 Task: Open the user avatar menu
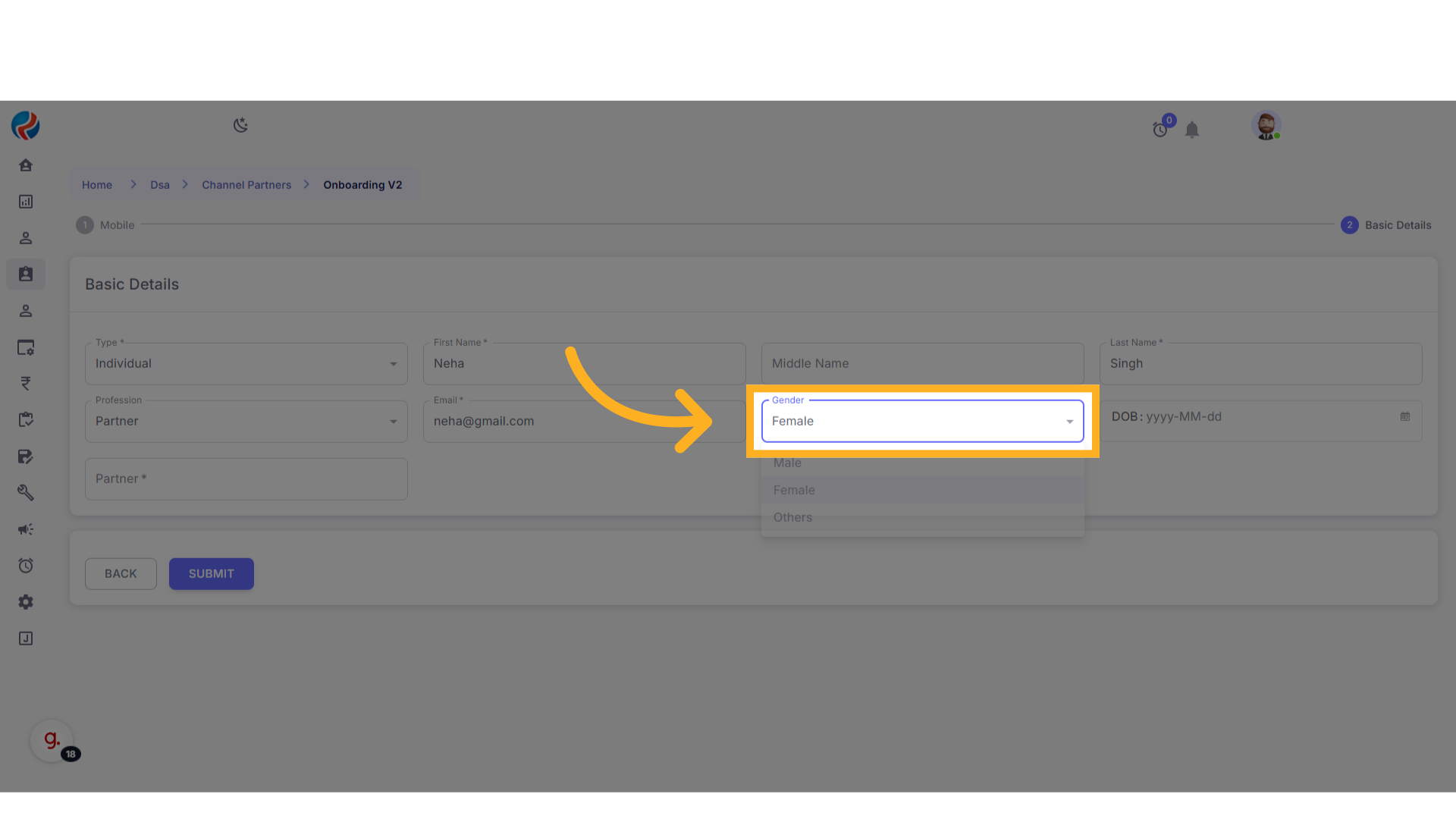tap(1266, 125)
